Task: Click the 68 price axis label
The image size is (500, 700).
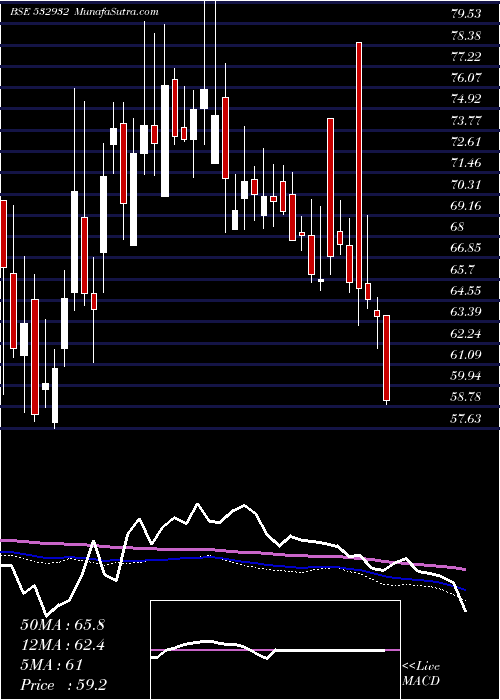Action: (x=458, y=227)
